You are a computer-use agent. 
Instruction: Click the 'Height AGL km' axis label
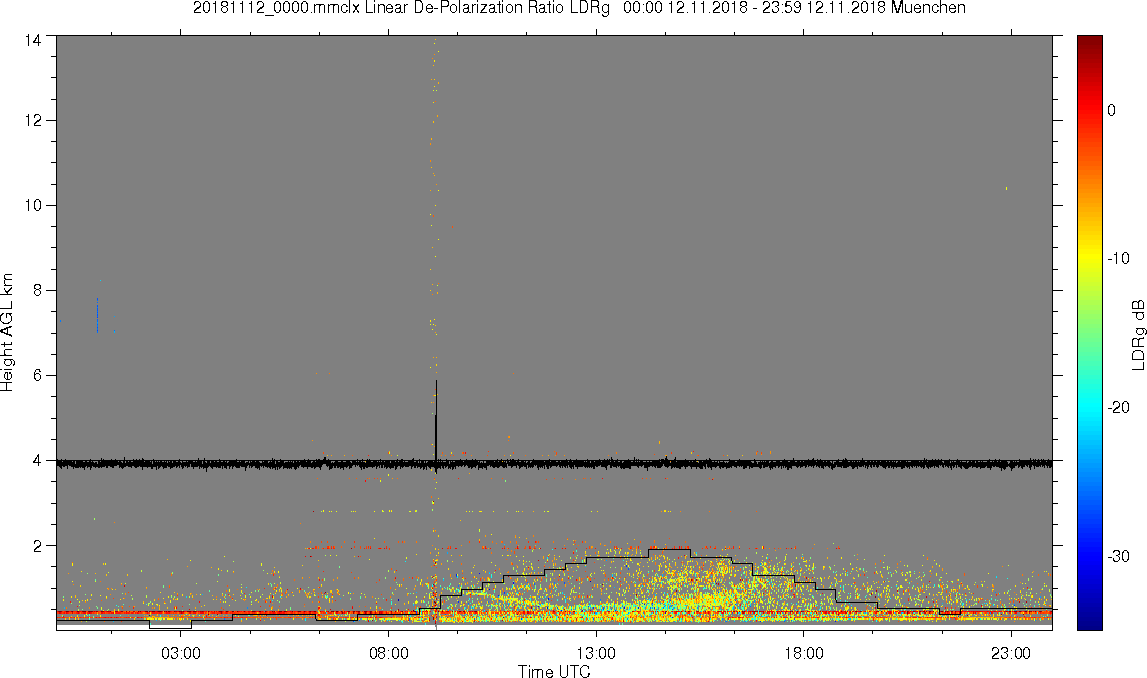(x=7, y=333)
